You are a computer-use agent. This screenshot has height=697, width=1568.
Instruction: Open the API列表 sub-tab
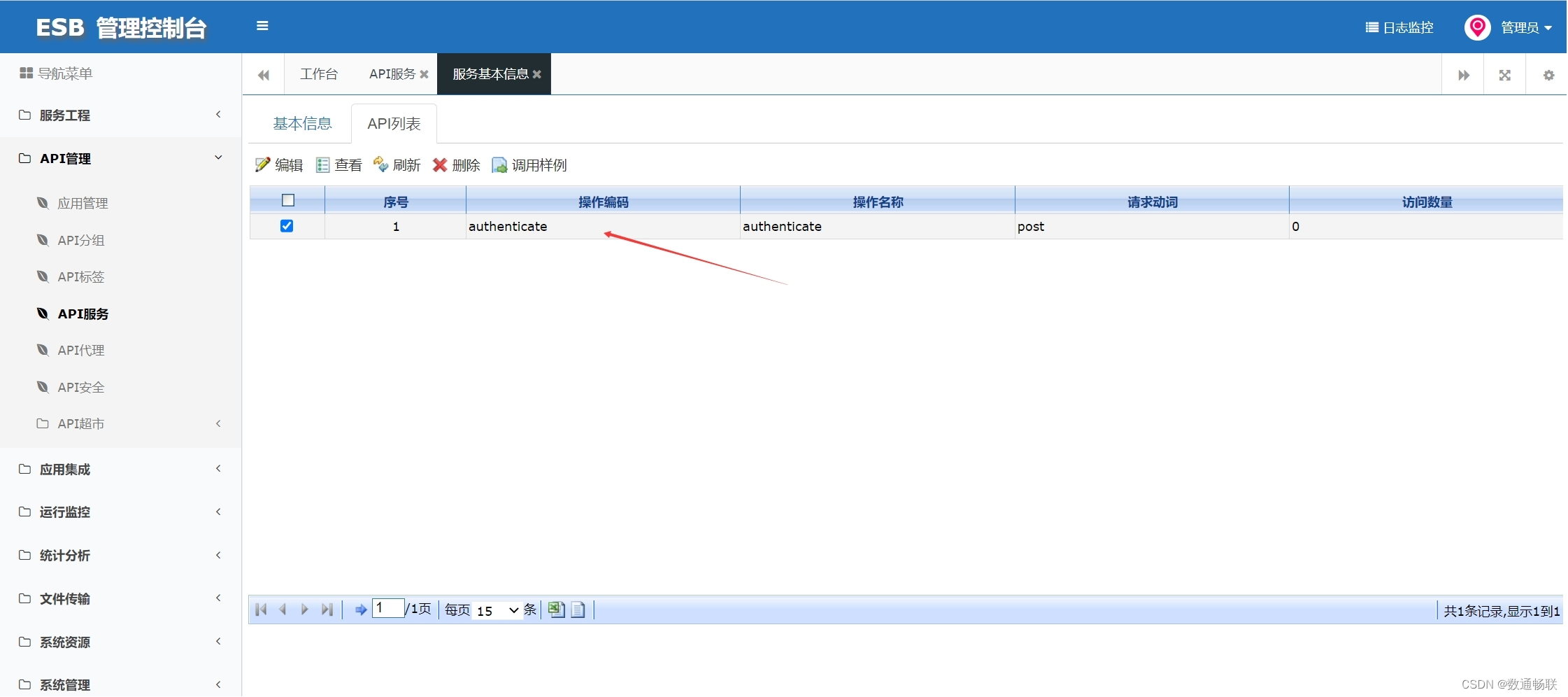click(x=394, y=124)
